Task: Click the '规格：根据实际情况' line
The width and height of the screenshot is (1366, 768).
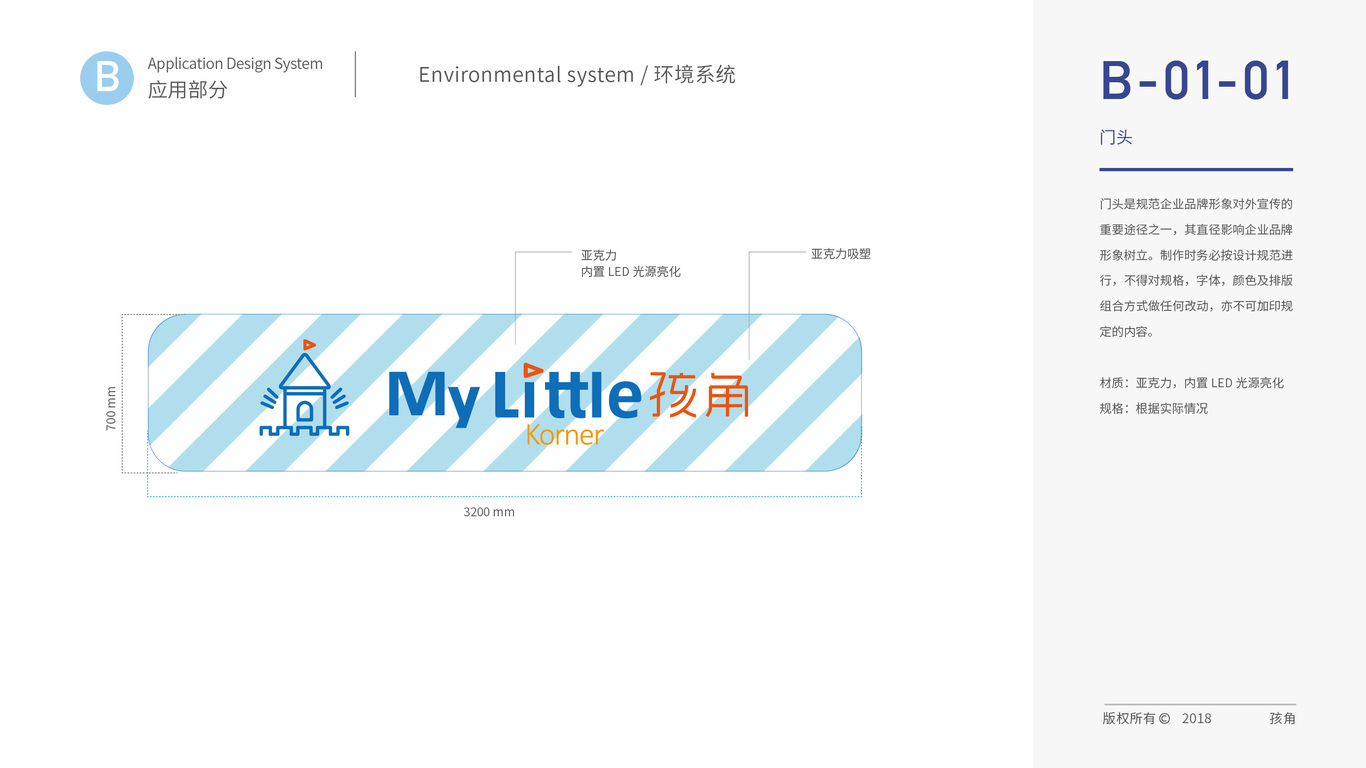Action: (1154, 409)
